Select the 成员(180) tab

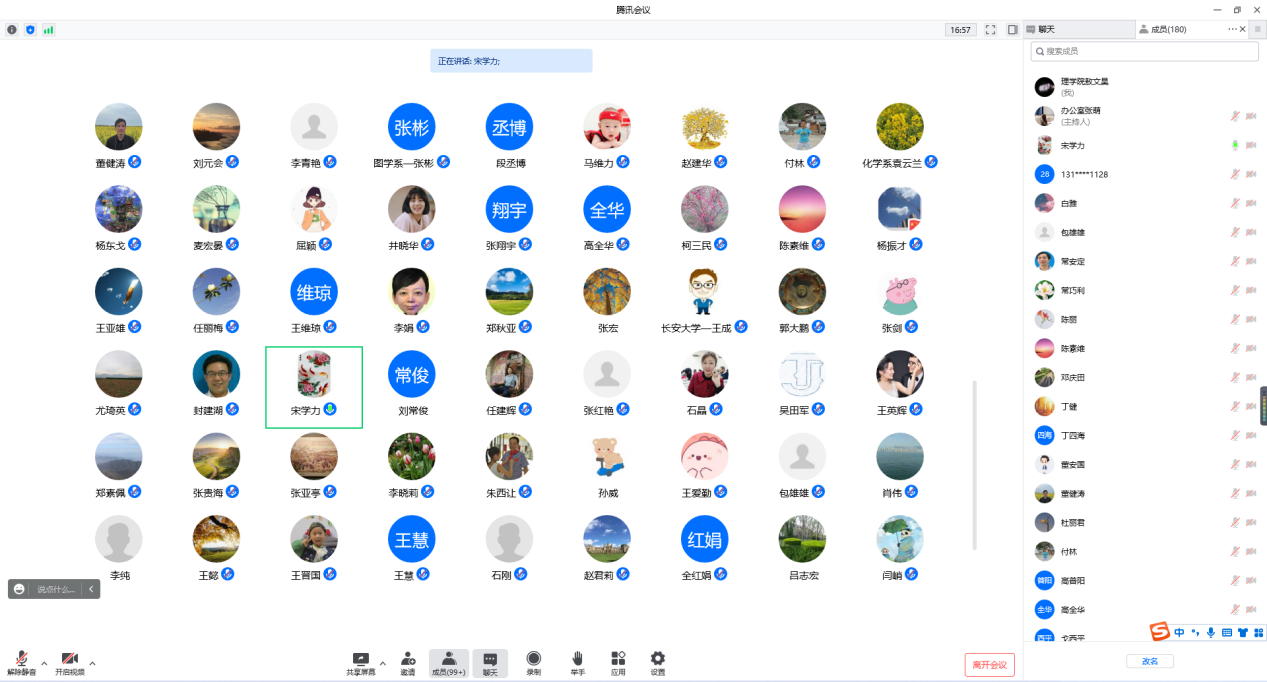click(1167, 30)
